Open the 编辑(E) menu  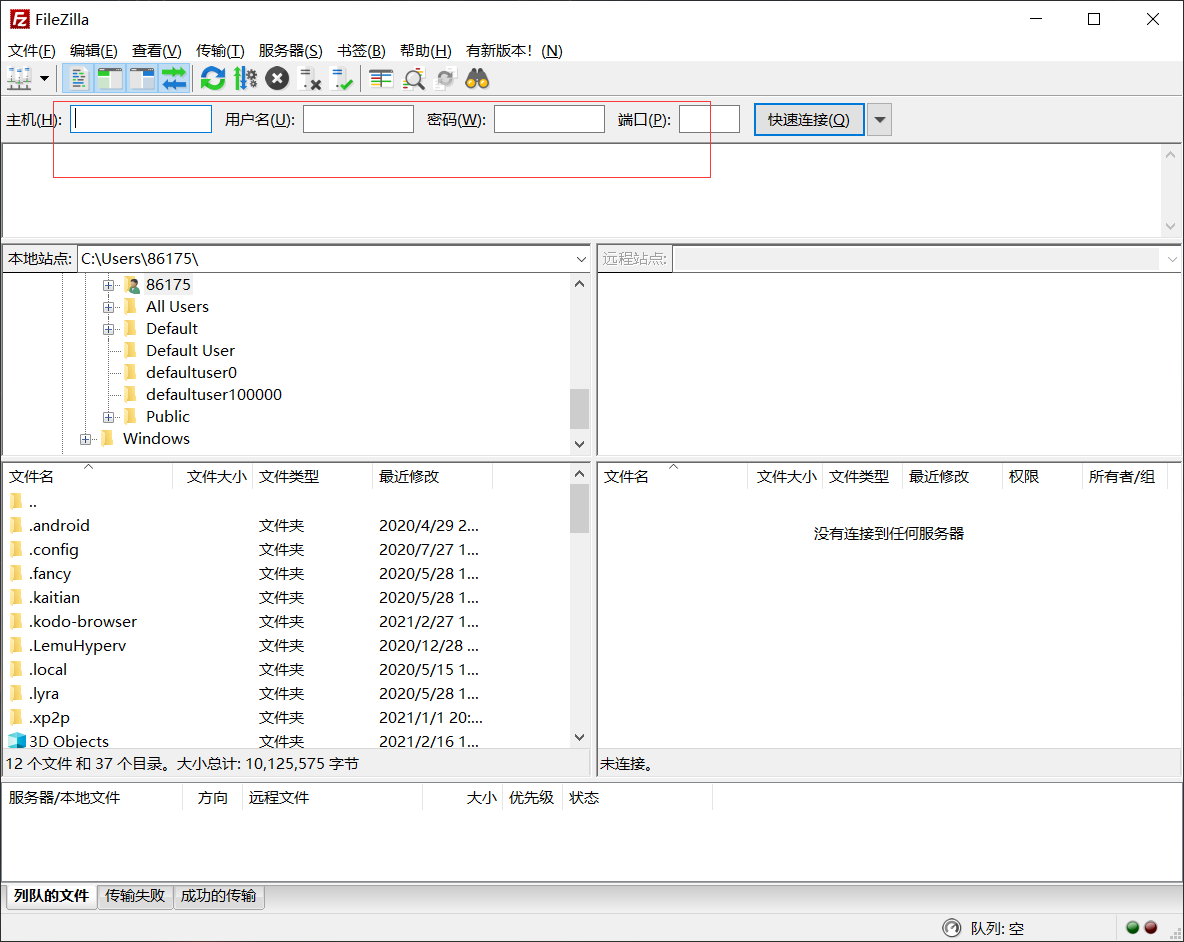[x=94, y=51]
